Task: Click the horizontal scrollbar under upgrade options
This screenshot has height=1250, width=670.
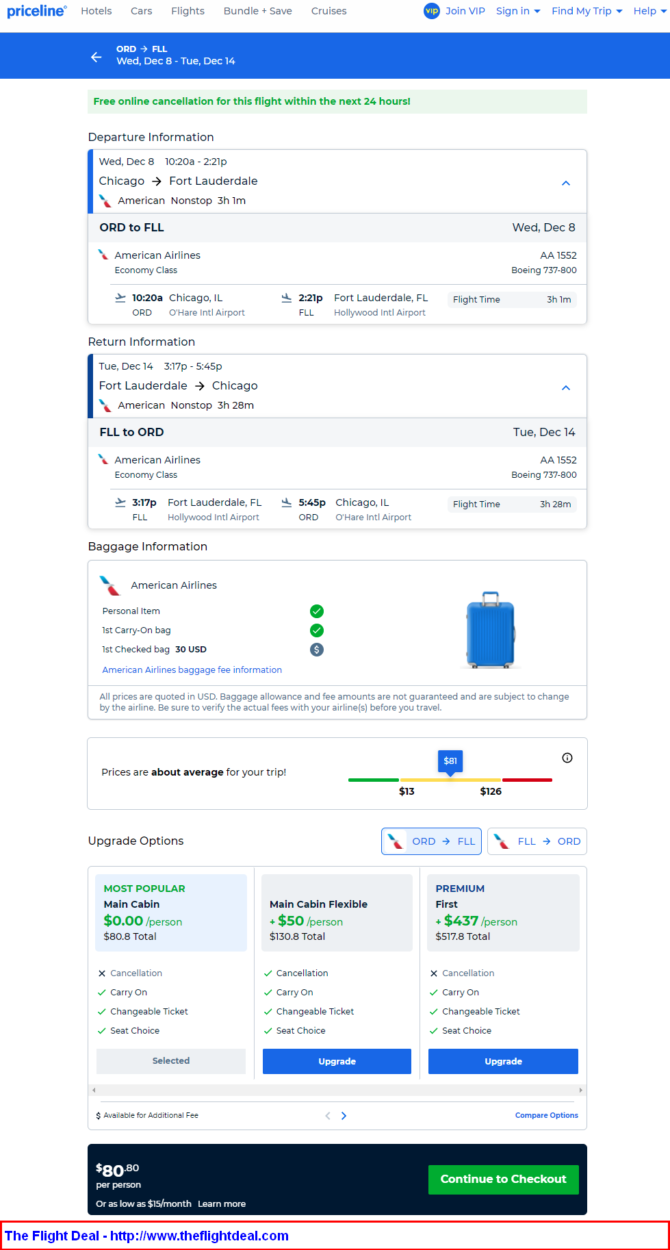Action: tap(337, 1090)
